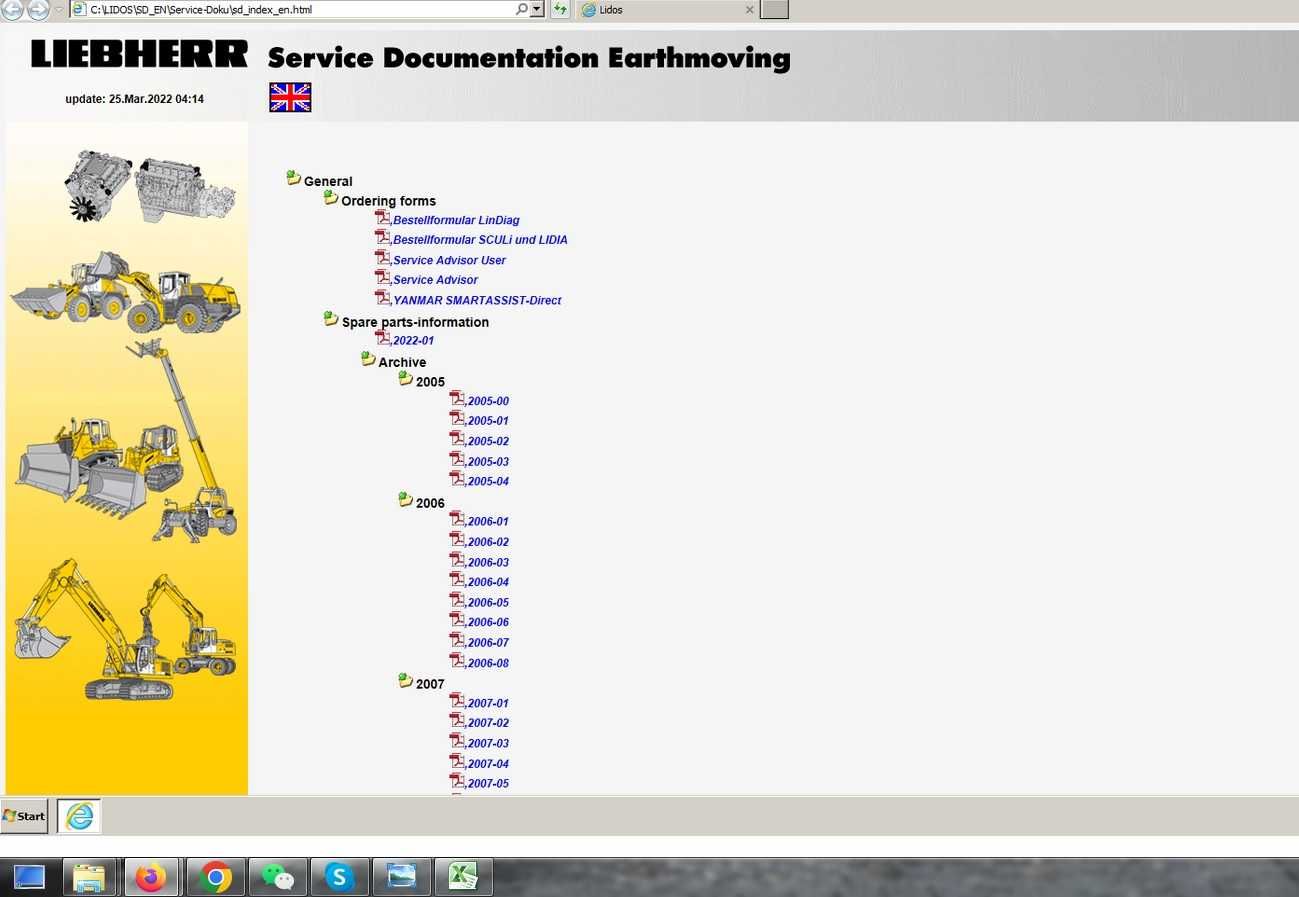Open a new browser tab
Image resolution: width=1299 pixels, height=897 pixels.
tap(774, 10)
